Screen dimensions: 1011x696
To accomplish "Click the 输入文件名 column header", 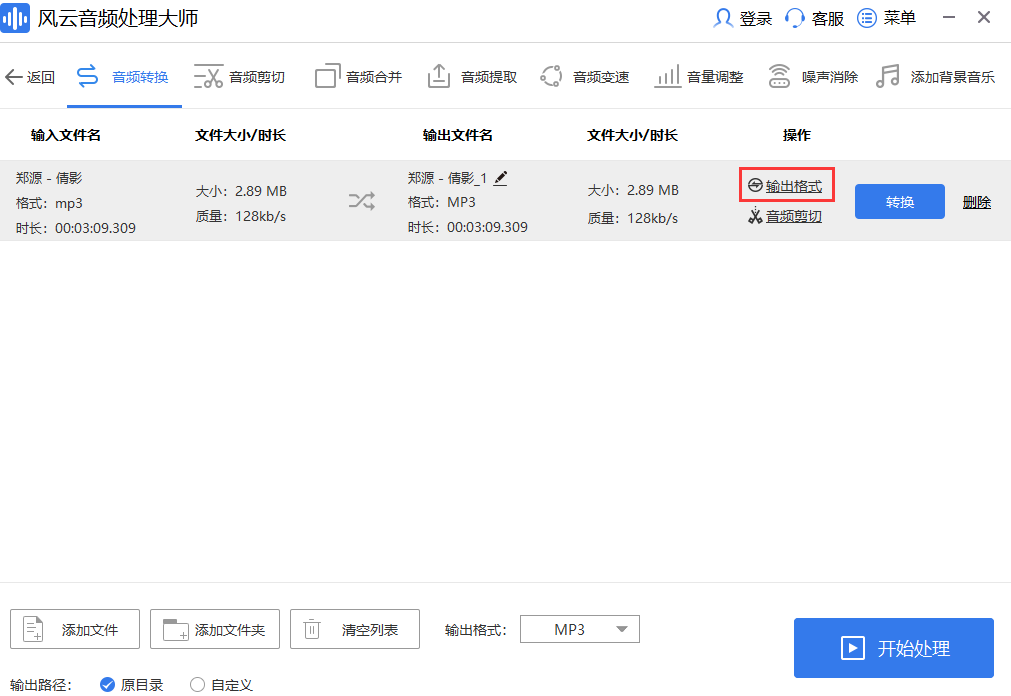I will [x=66, y=135].
